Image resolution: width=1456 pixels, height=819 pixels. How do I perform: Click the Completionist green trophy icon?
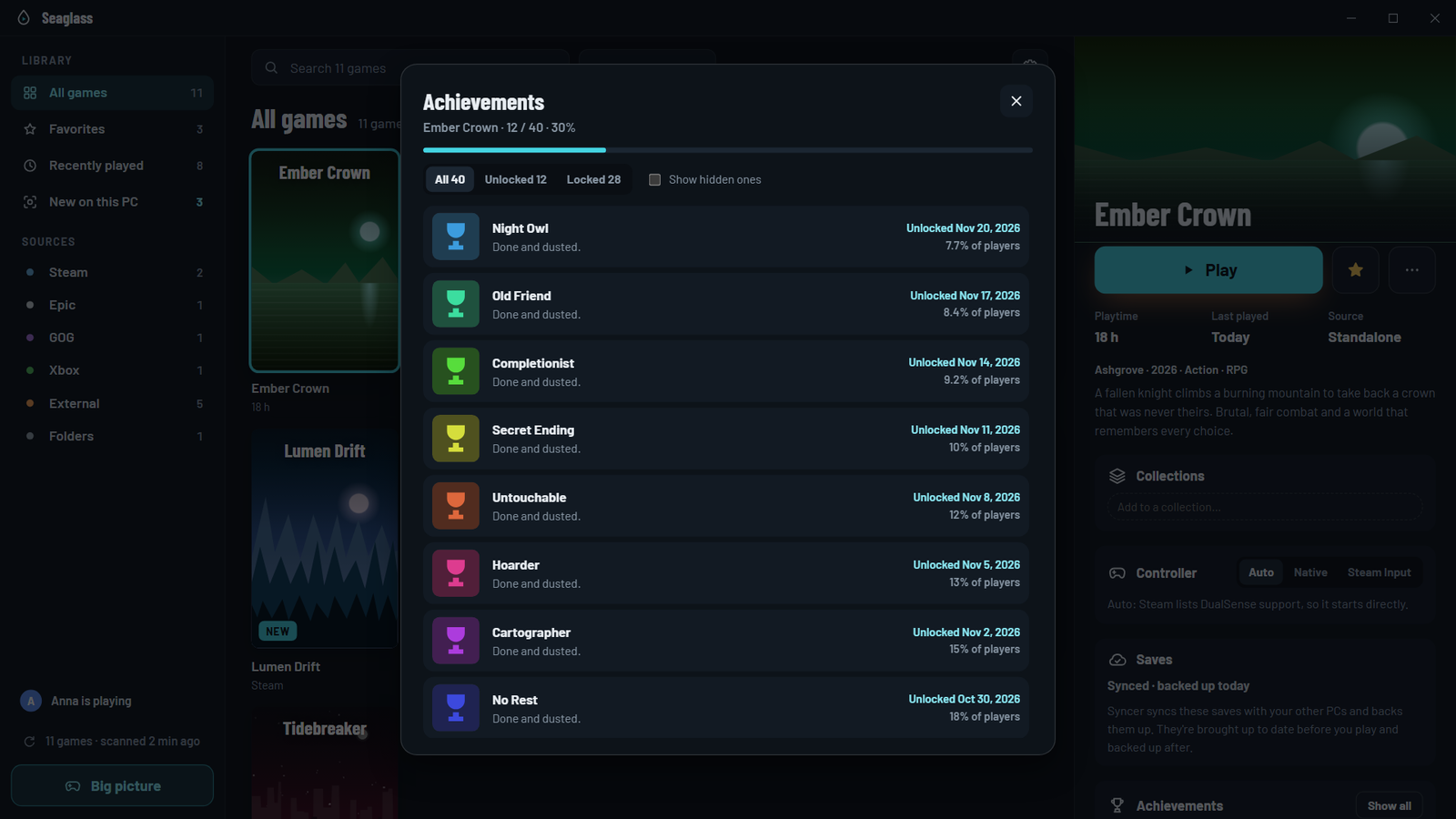pyautogui.click(x=456, y=371)
